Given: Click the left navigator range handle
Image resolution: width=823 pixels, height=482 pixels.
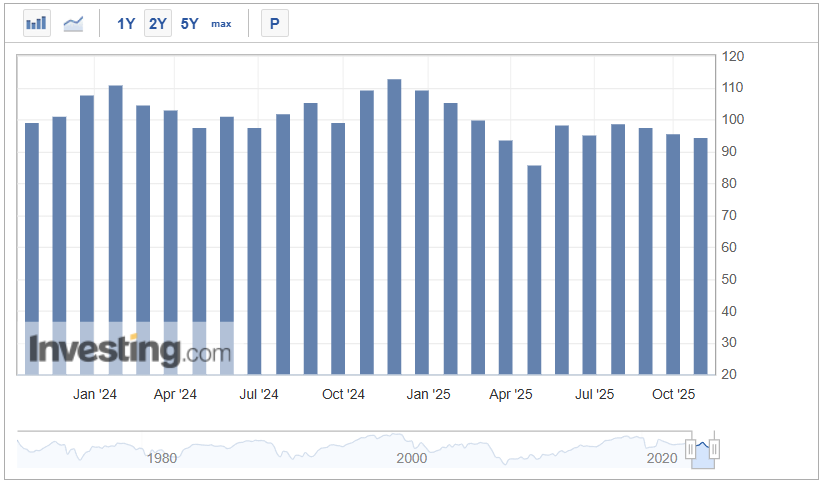Looking at the screenshot, I should 690,449.
